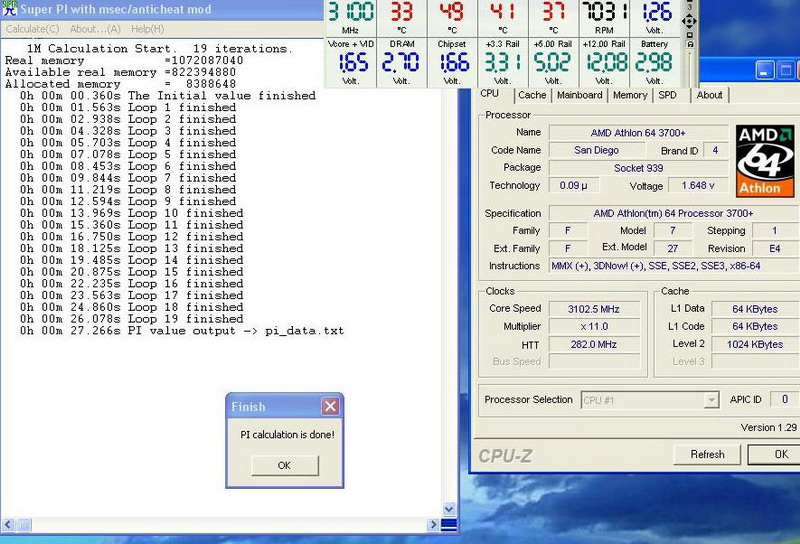Click the Specification field text
The height and width of the screenshot is (544, 800).
(673, 213)
